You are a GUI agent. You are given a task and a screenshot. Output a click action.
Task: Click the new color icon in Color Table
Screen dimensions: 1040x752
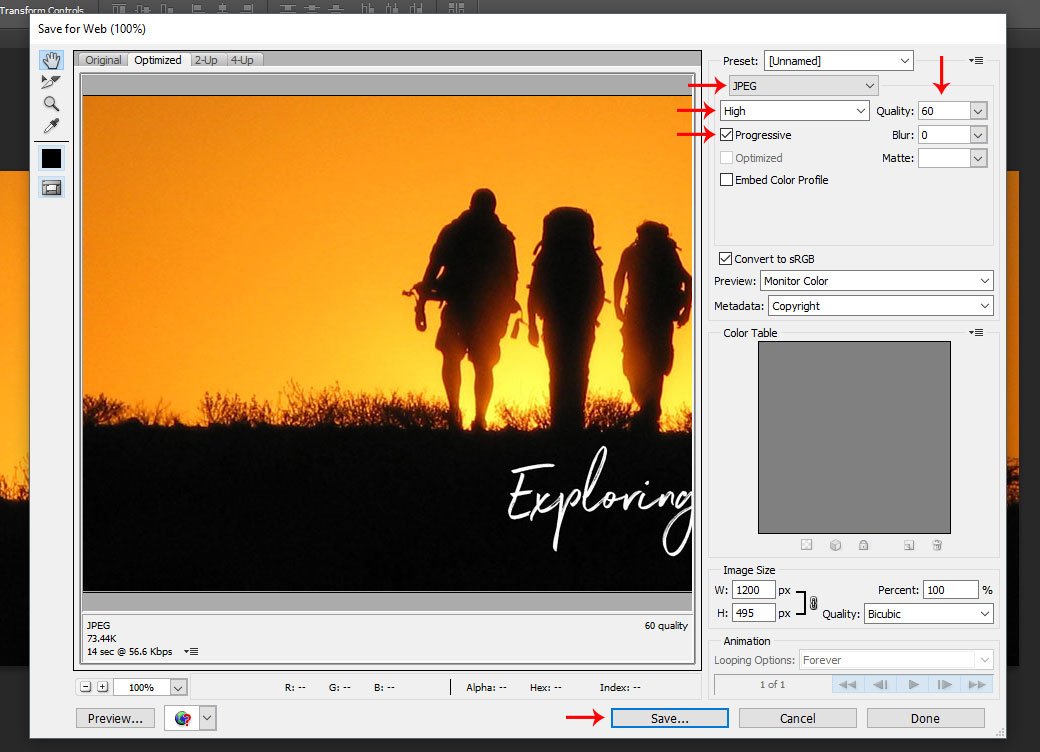pyautogui.click(x=909, y=545)
